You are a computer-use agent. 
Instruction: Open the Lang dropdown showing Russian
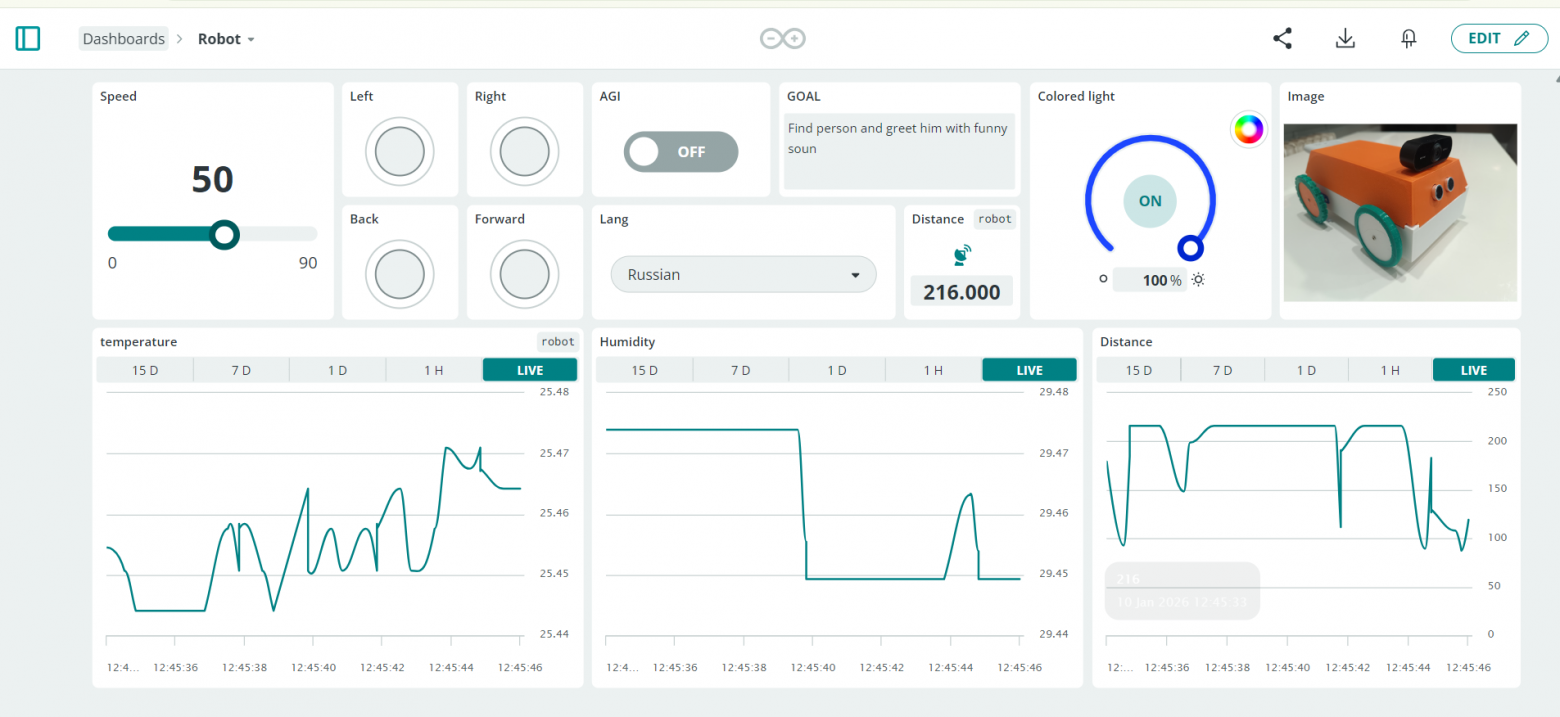(743, 275)
